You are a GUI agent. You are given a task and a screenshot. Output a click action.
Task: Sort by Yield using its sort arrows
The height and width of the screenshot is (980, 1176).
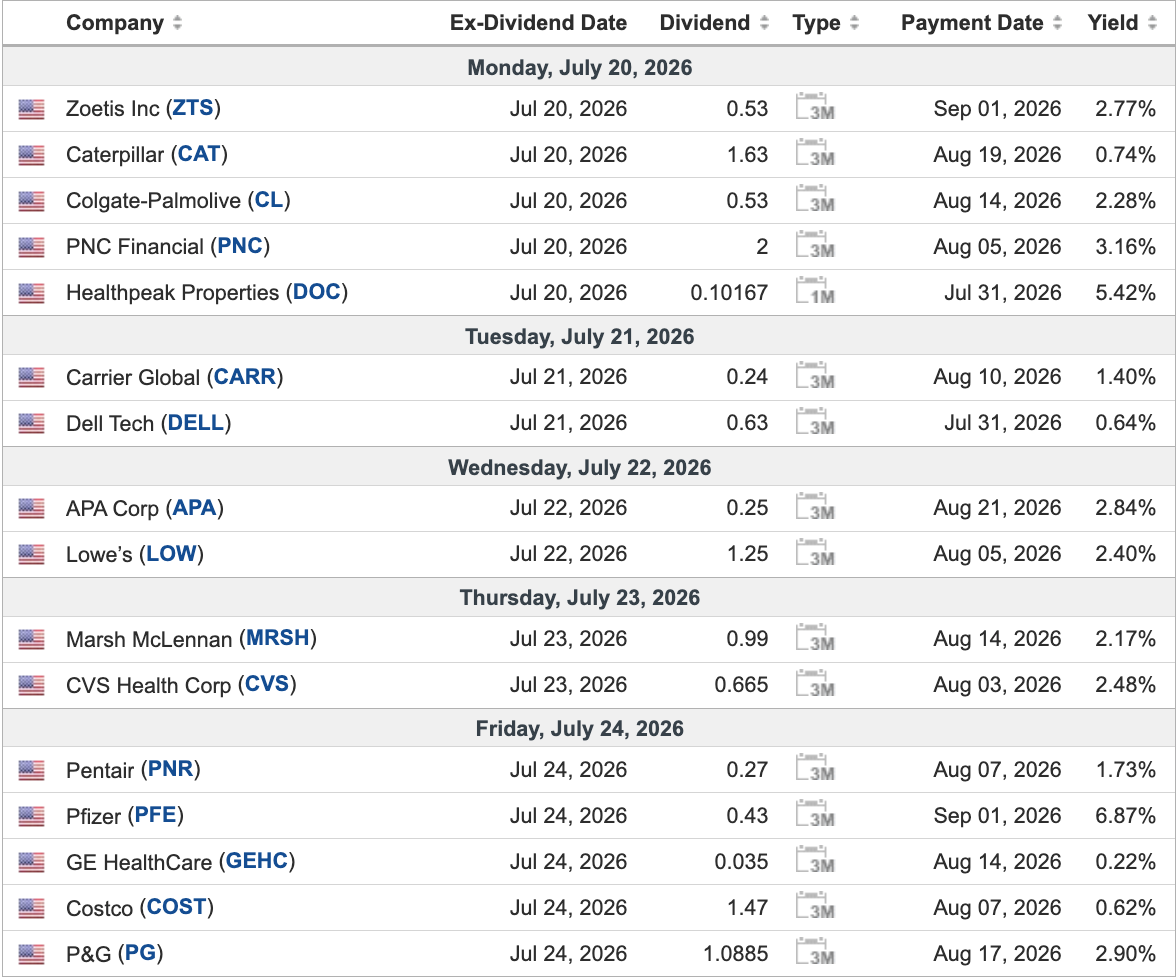(1153, 23)
